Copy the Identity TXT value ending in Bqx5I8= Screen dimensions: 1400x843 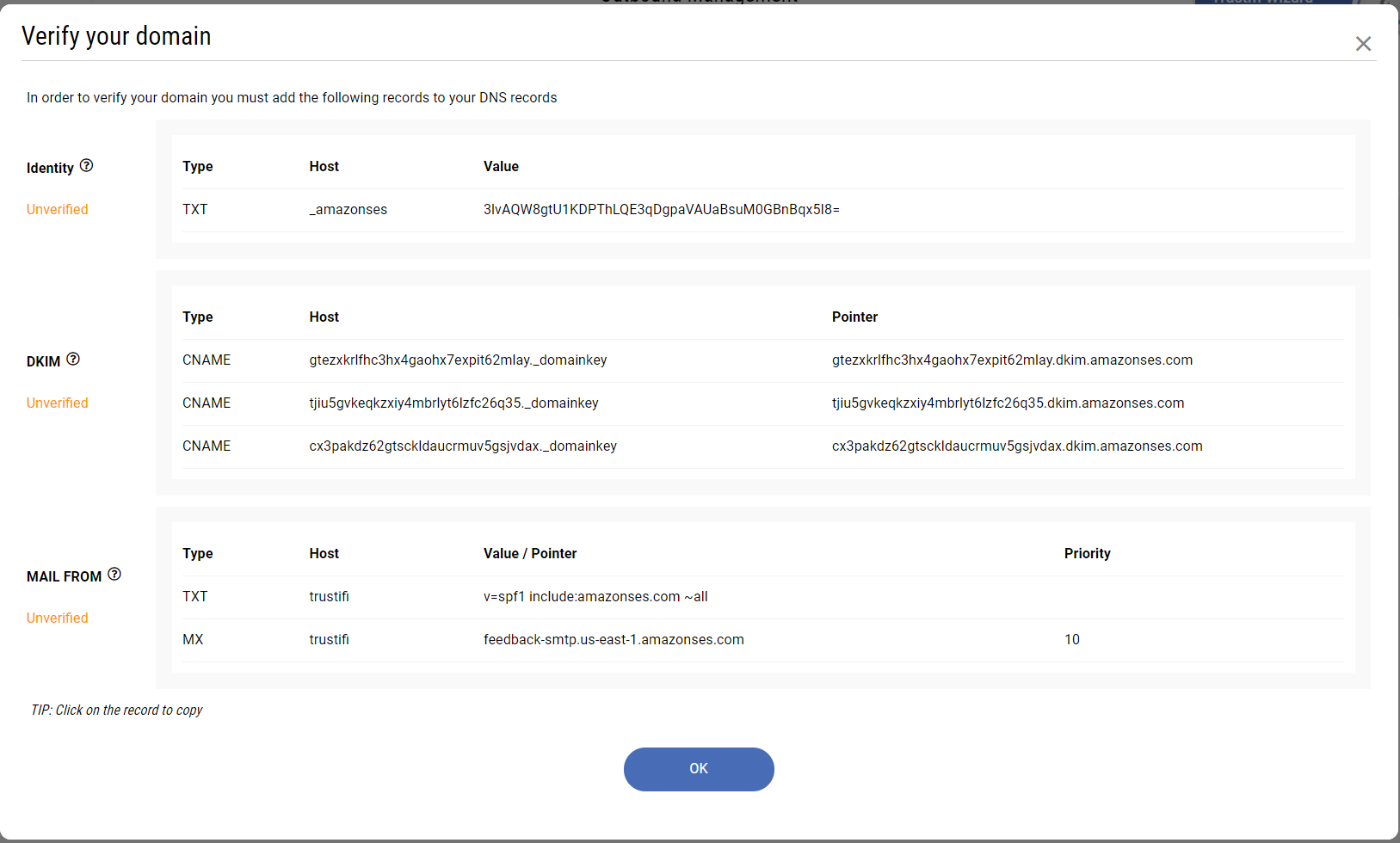pos(662,209)
